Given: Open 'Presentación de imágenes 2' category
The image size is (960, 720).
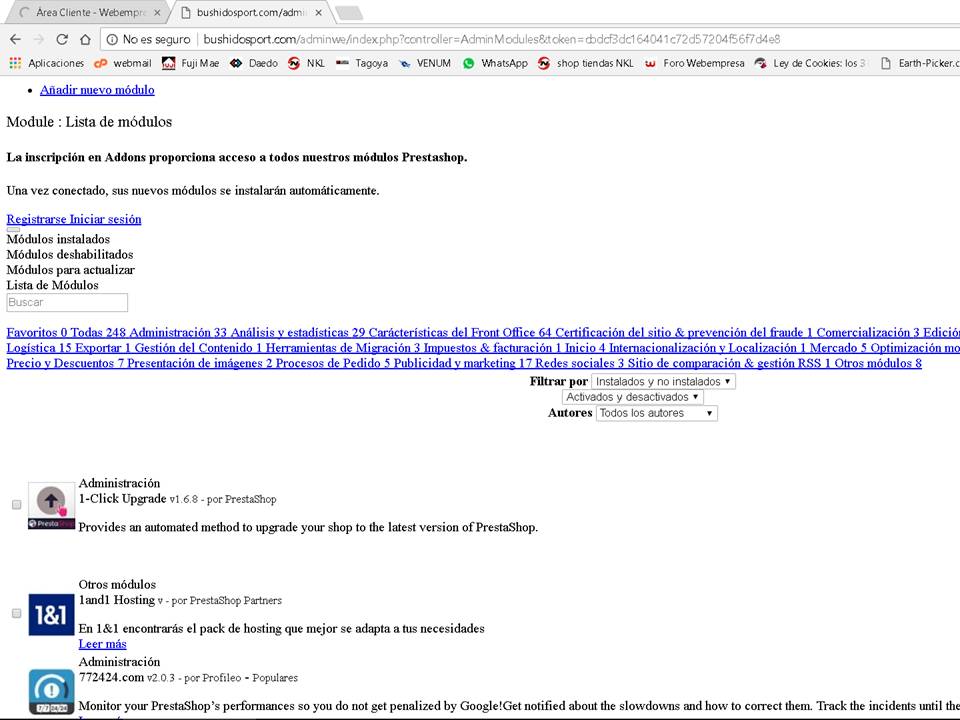Looking at the screenshot, I should (200, 363).
